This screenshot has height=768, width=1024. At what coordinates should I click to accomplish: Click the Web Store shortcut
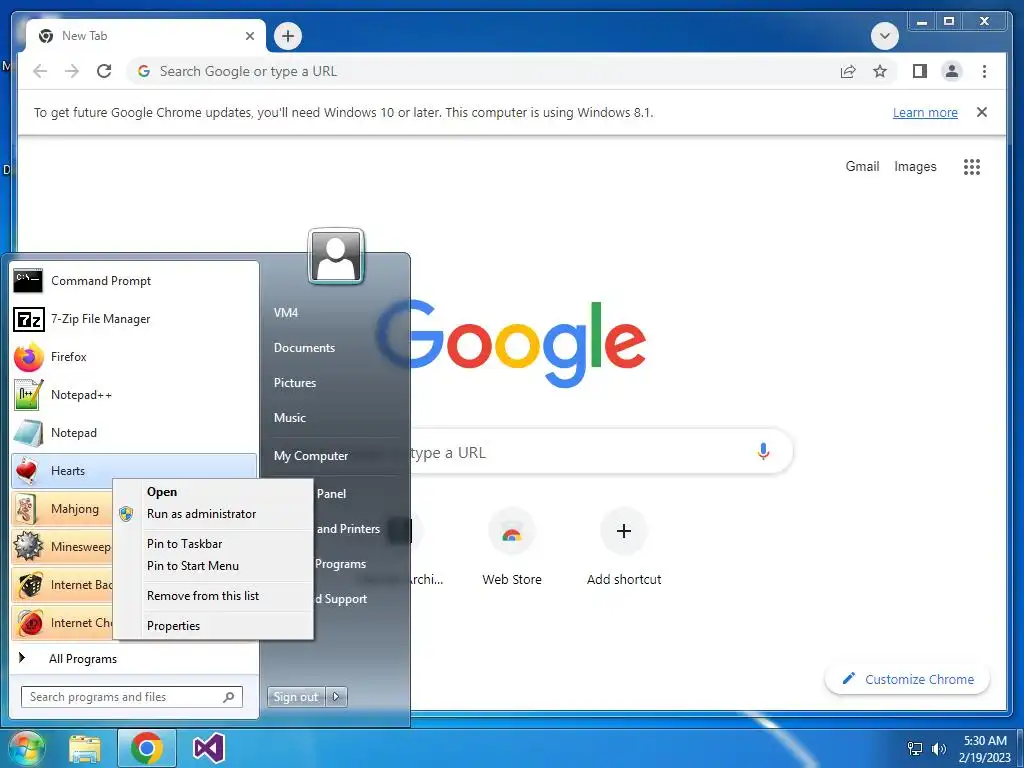512,547
